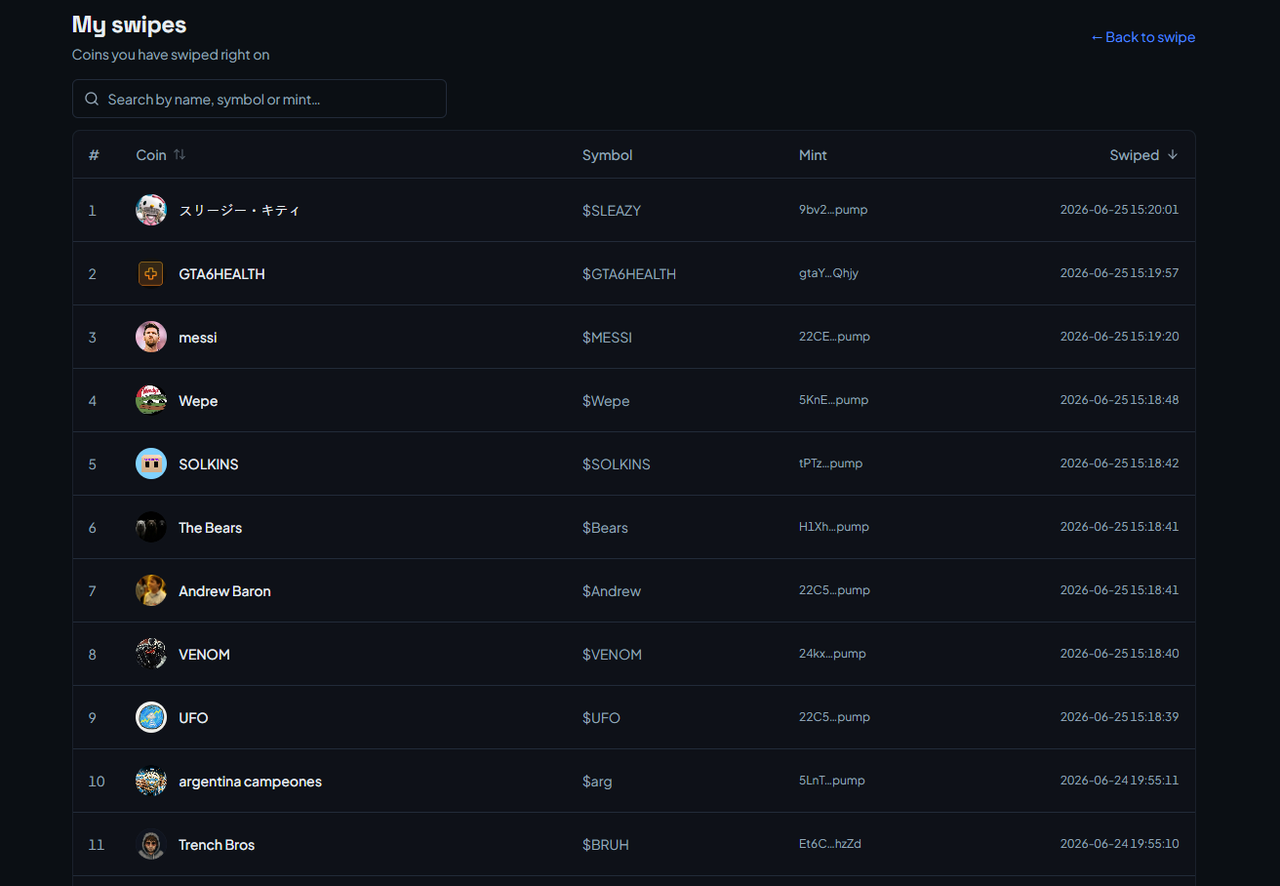Click mint address 22CE...pump
Viewport: 1280px width, 886px height.
pyautogui.click(x=834, y=336)
